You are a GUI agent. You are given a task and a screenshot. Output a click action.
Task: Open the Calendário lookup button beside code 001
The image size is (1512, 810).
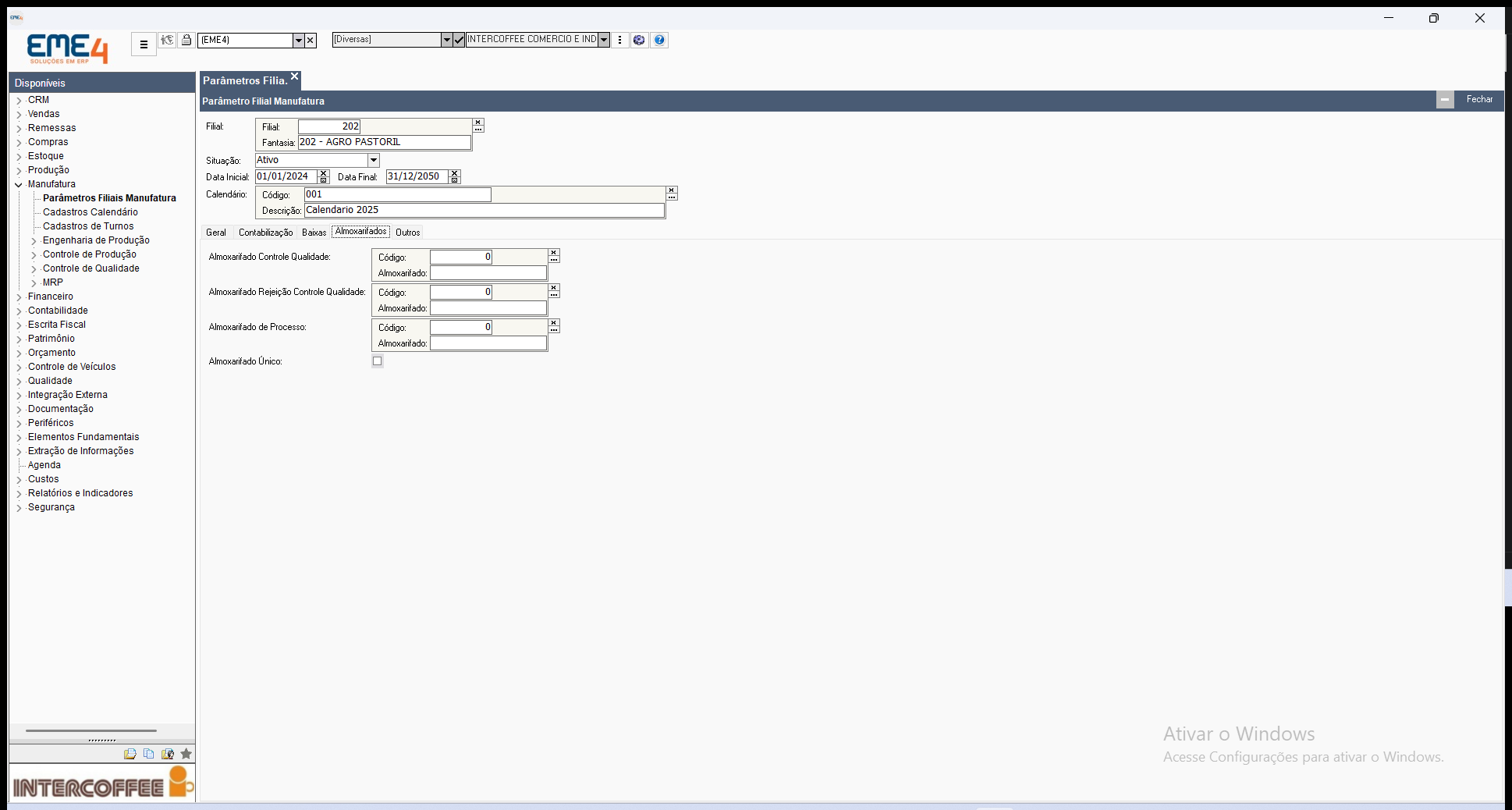(672, 193)
